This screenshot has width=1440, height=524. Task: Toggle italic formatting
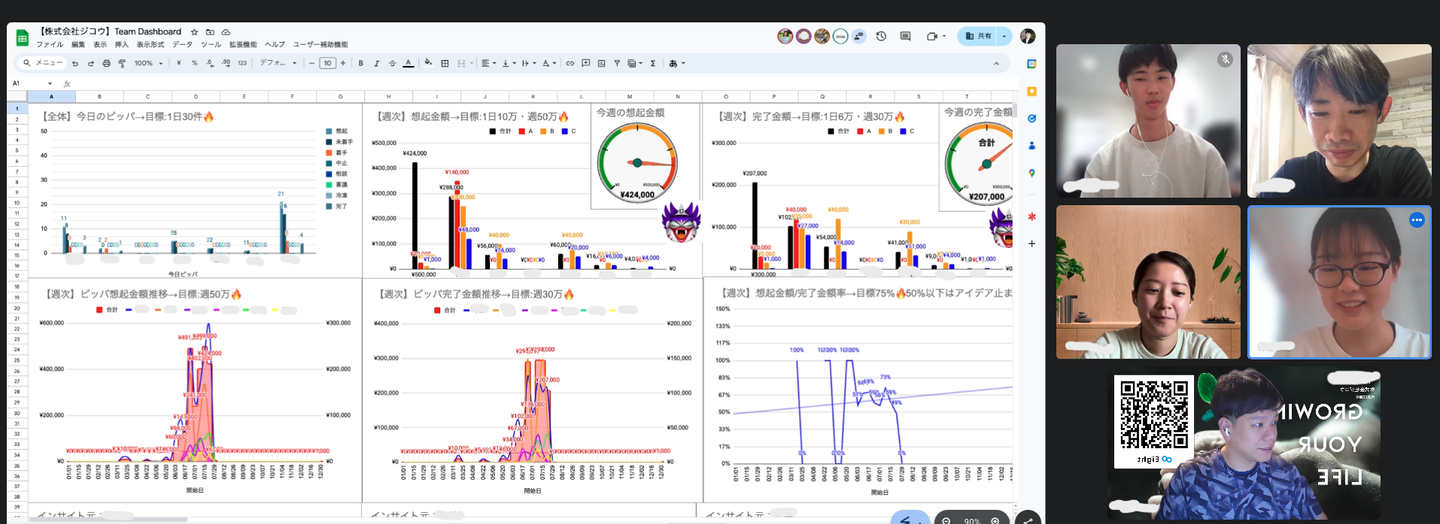[376, 63]
